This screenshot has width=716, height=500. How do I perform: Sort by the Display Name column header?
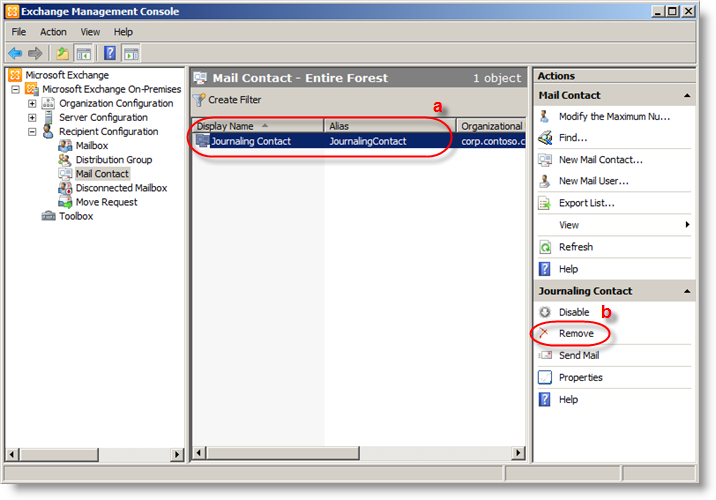tap(258, 126)
